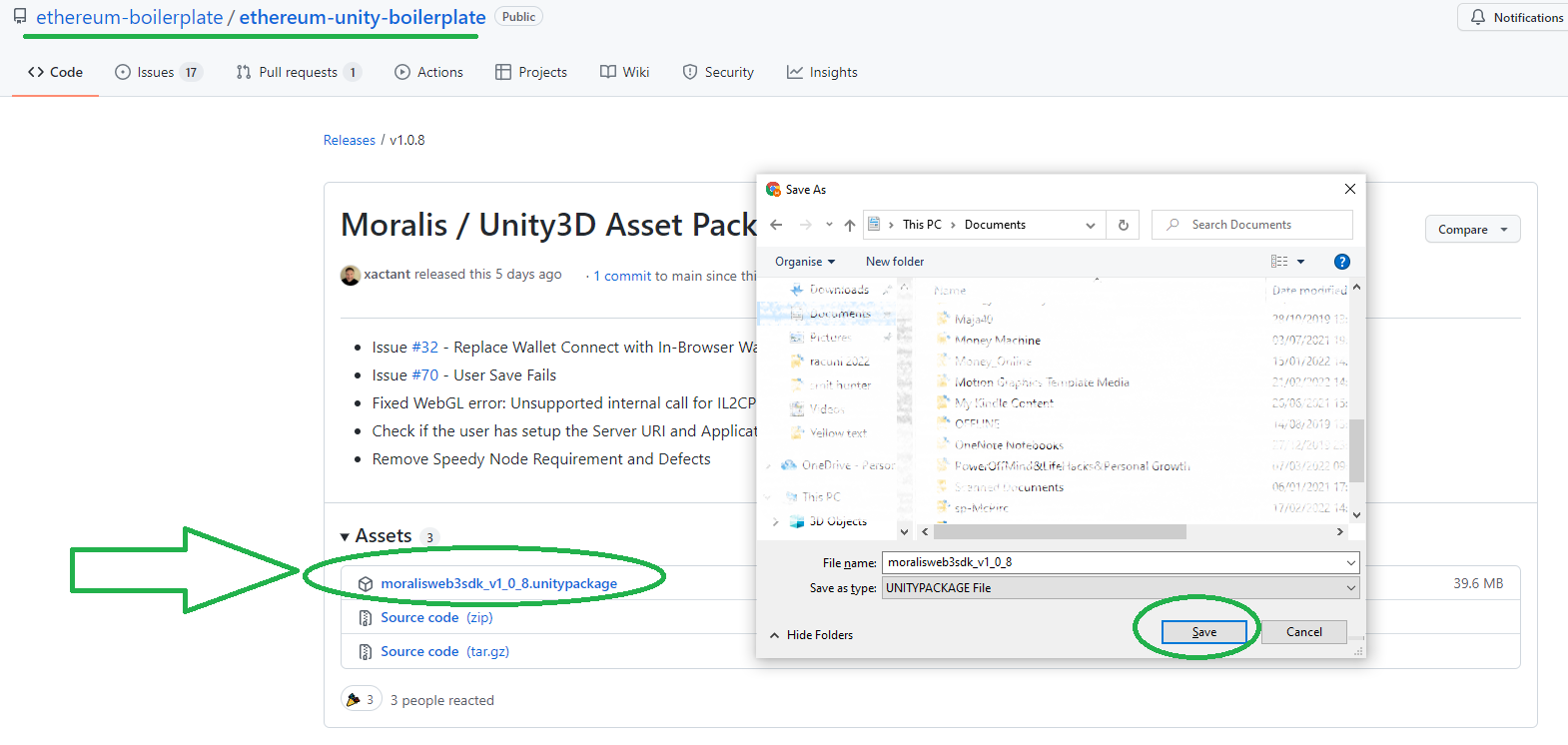Open the ethereum-unity-boilerplate repository link
This screenshot has height=745, width=1568.
tap(363, 18)
